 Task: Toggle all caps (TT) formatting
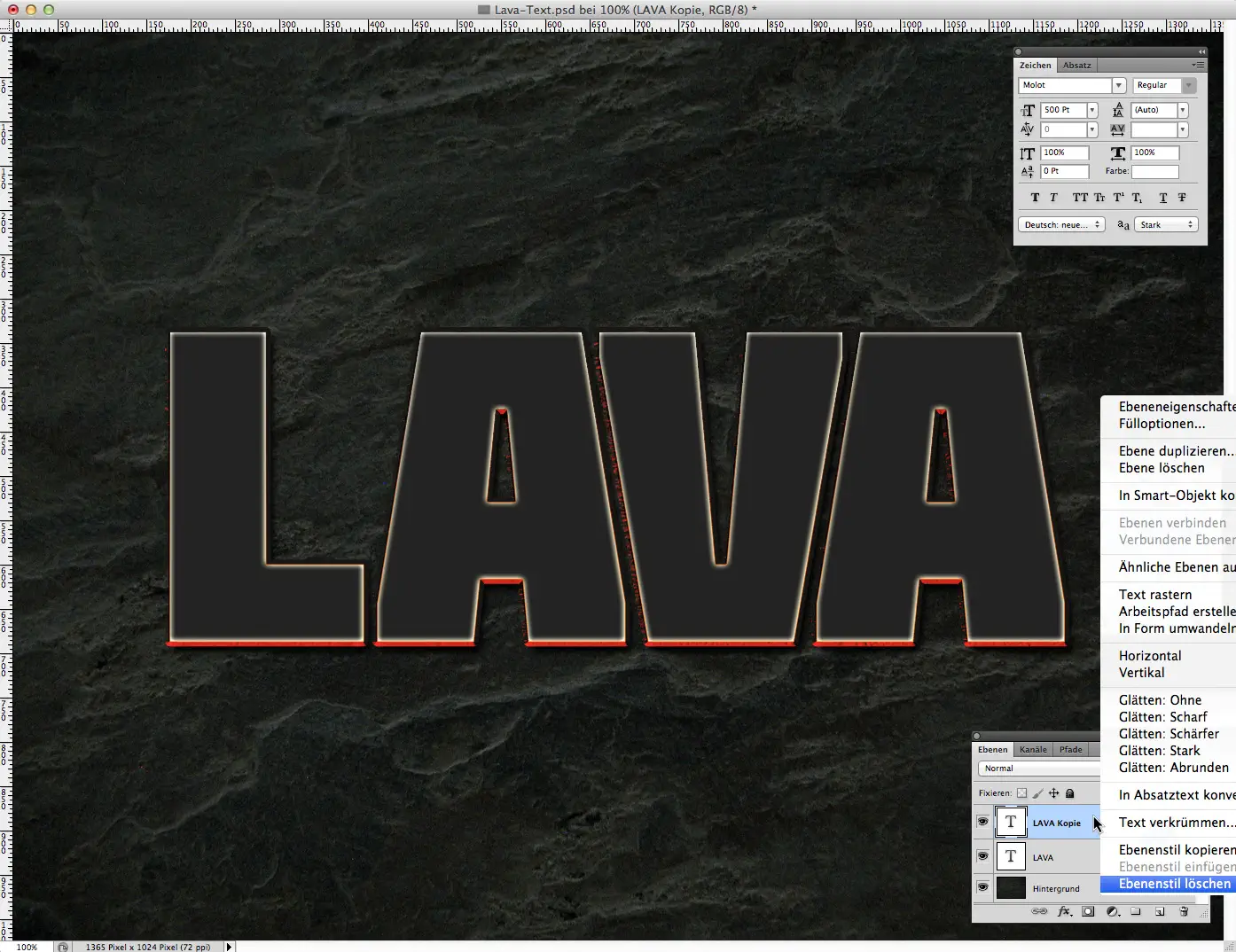click(1081, 197)
